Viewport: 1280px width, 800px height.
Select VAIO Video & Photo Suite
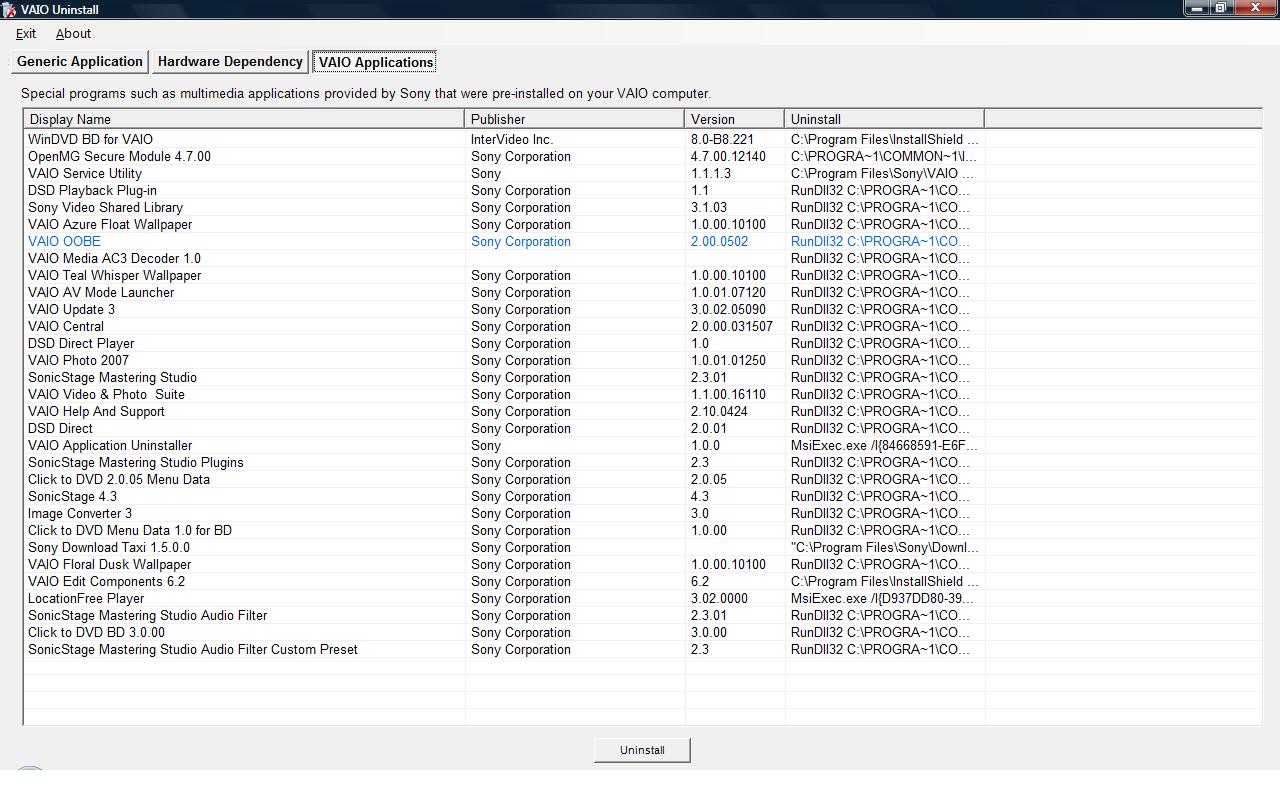tap(106, 394)
